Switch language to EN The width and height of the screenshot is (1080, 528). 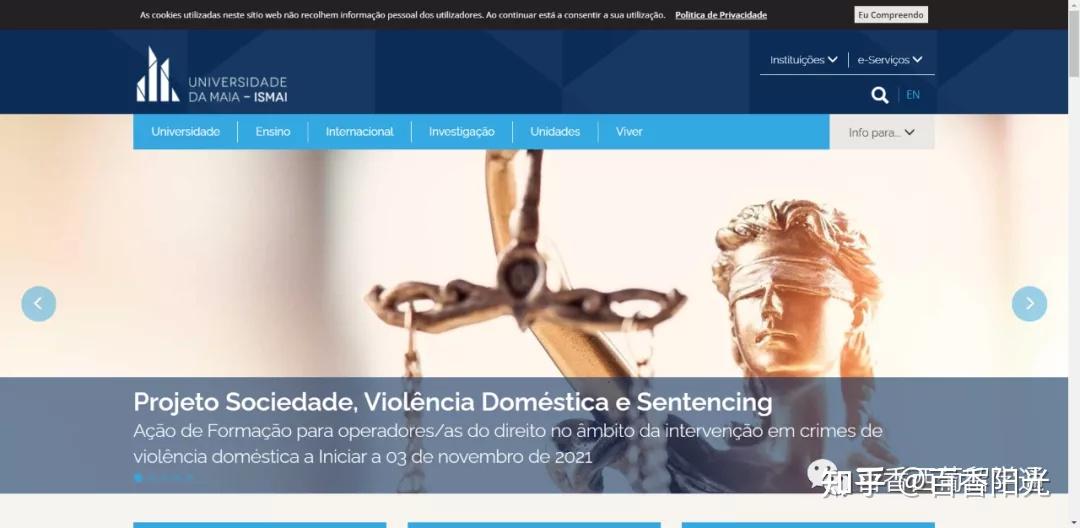tap(913, 95)
